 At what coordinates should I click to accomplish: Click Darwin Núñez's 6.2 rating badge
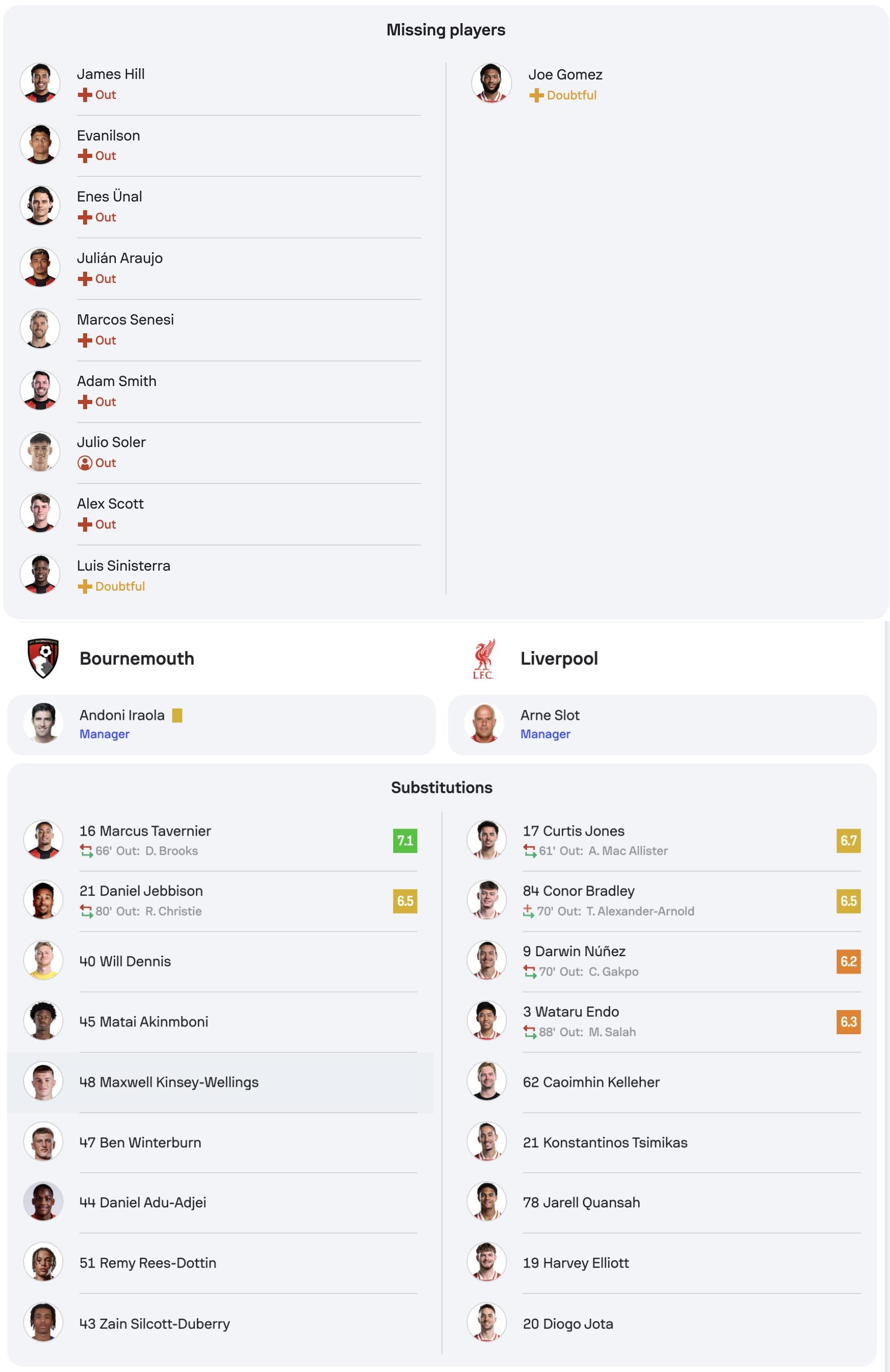tap(848, 961)
